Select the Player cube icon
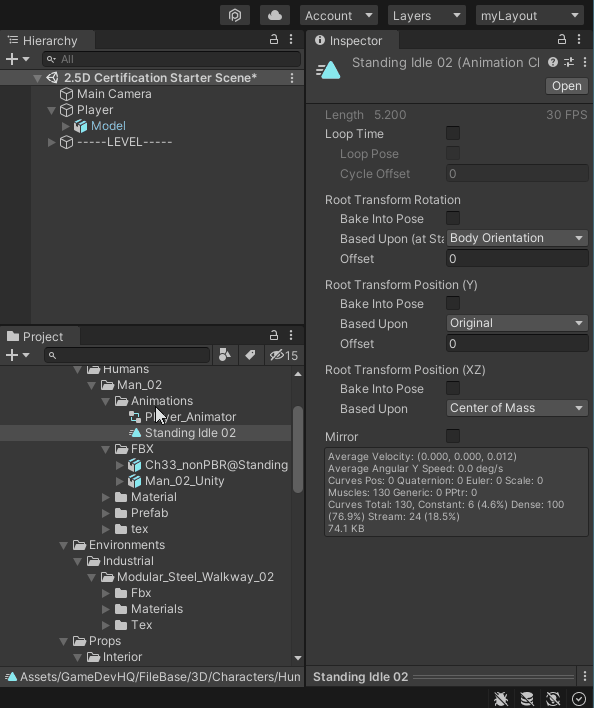This screenshot has width=594, height=708. tap(66, 110)
